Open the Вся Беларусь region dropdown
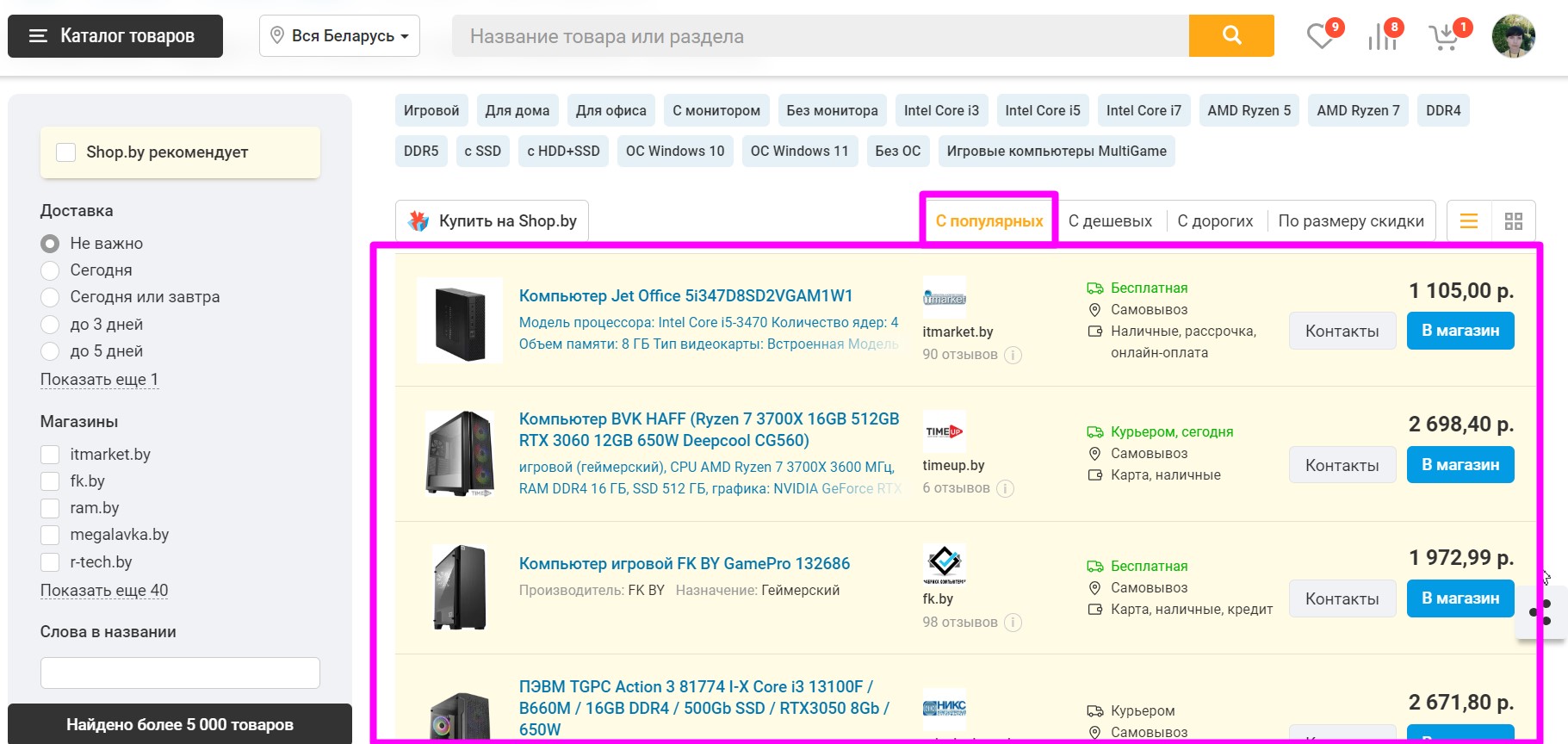 339,36
